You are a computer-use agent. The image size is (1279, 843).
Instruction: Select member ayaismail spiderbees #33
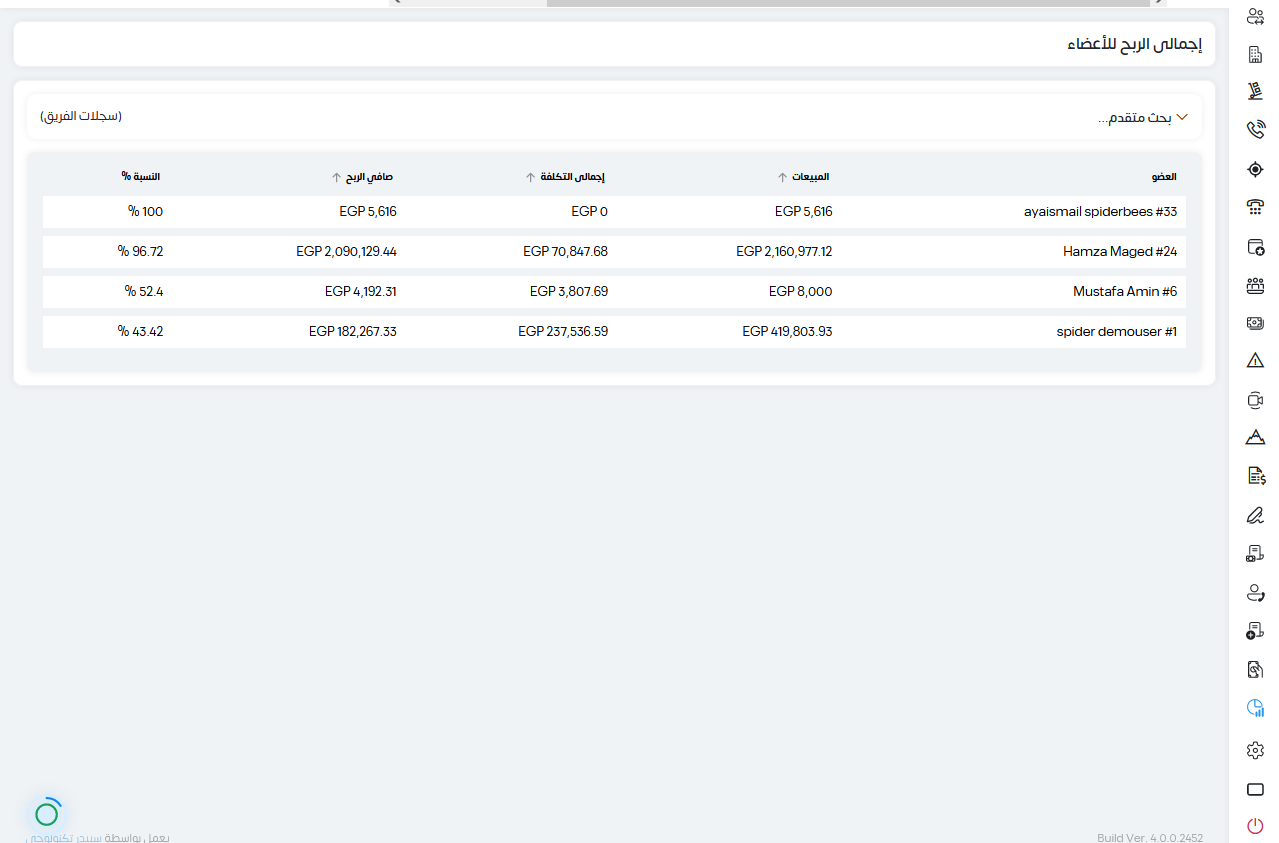click(x=1100, y=211)
